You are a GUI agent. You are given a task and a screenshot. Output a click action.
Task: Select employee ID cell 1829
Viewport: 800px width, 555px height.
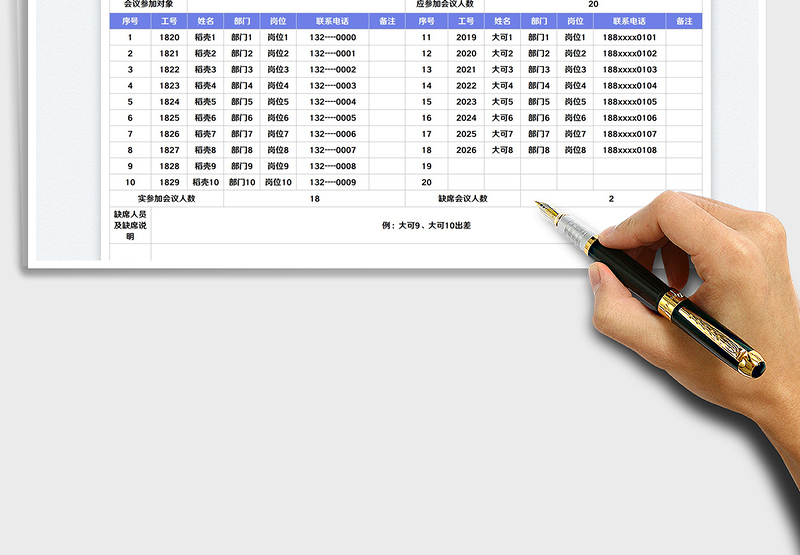point(169,182)
